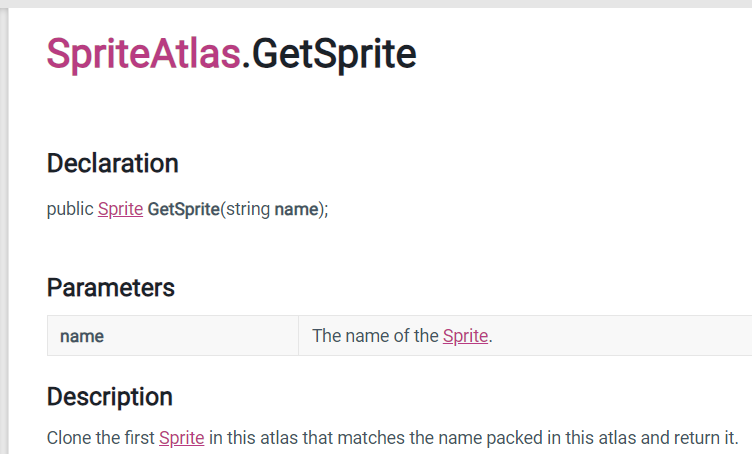
Task: Click 'Clone the first' text in description
Action: click(x=100, y=438)
